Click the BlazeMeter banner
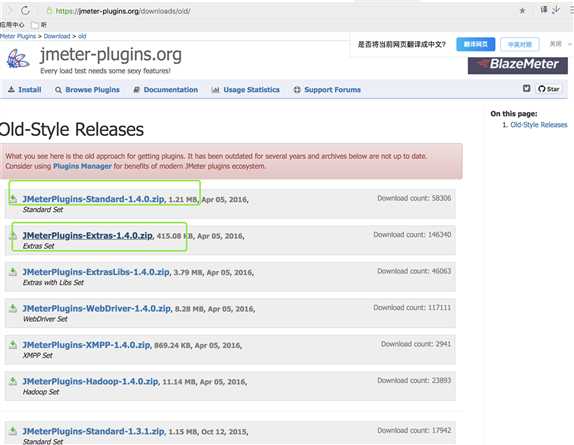Image resolution: width=574 pixels, height=445 pixels. [x=518, y=65]
